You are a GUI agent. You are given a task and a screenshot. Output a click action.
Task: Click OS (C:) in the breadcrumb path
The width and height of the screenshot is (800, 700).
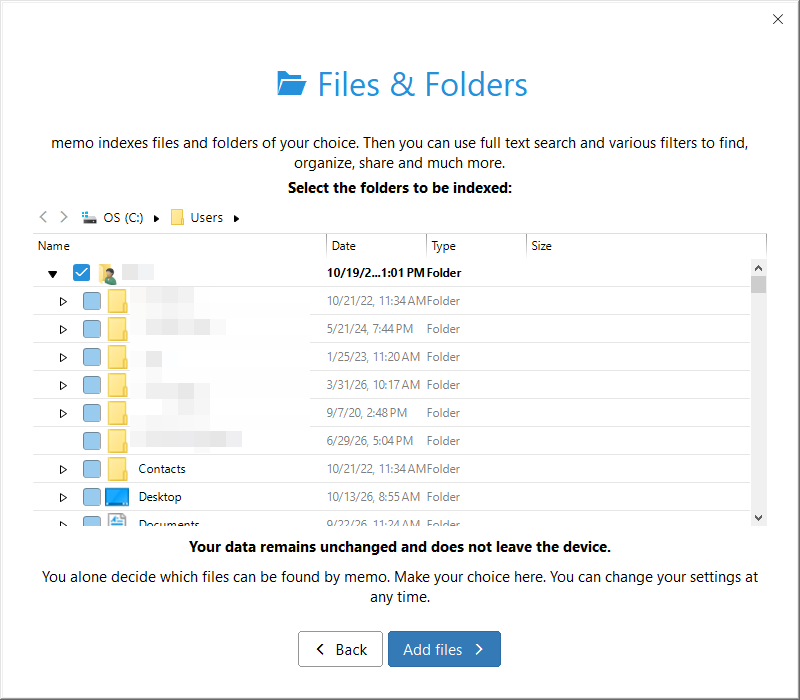coord(123,218)
